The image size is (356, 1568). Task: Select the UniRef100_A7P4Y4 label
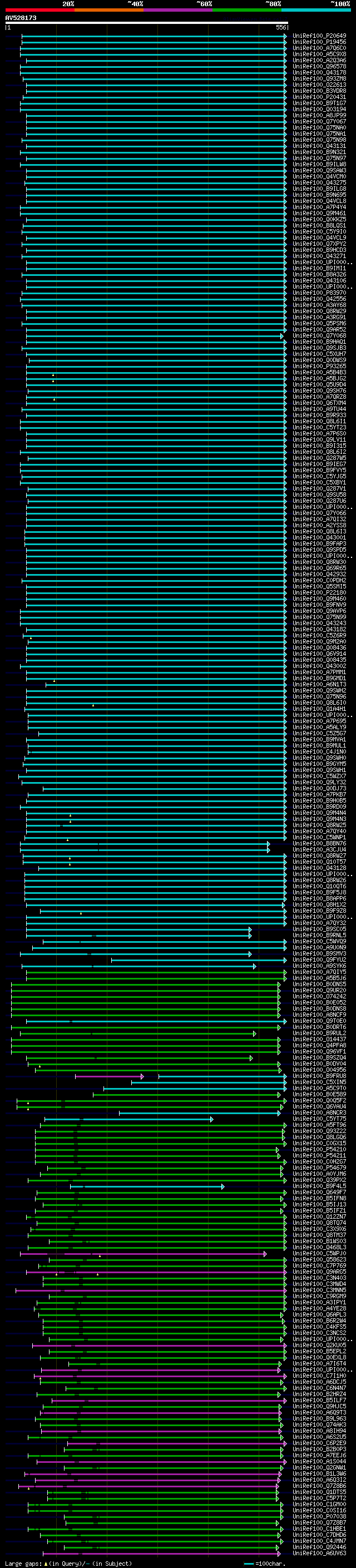pos(319,207)
